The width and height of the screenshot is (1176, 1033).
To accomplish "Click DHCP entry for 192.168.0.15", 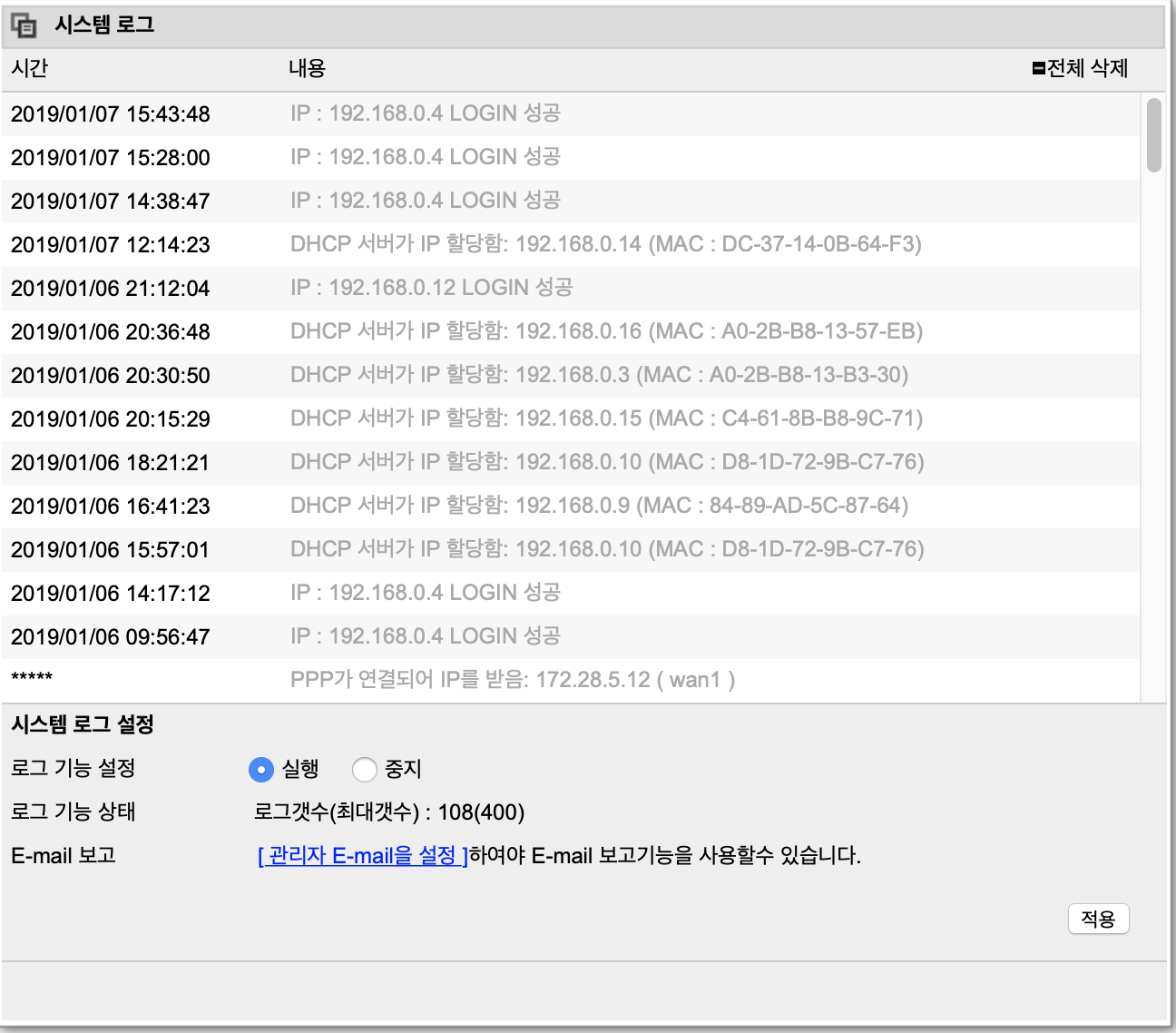I will [606, 418].
